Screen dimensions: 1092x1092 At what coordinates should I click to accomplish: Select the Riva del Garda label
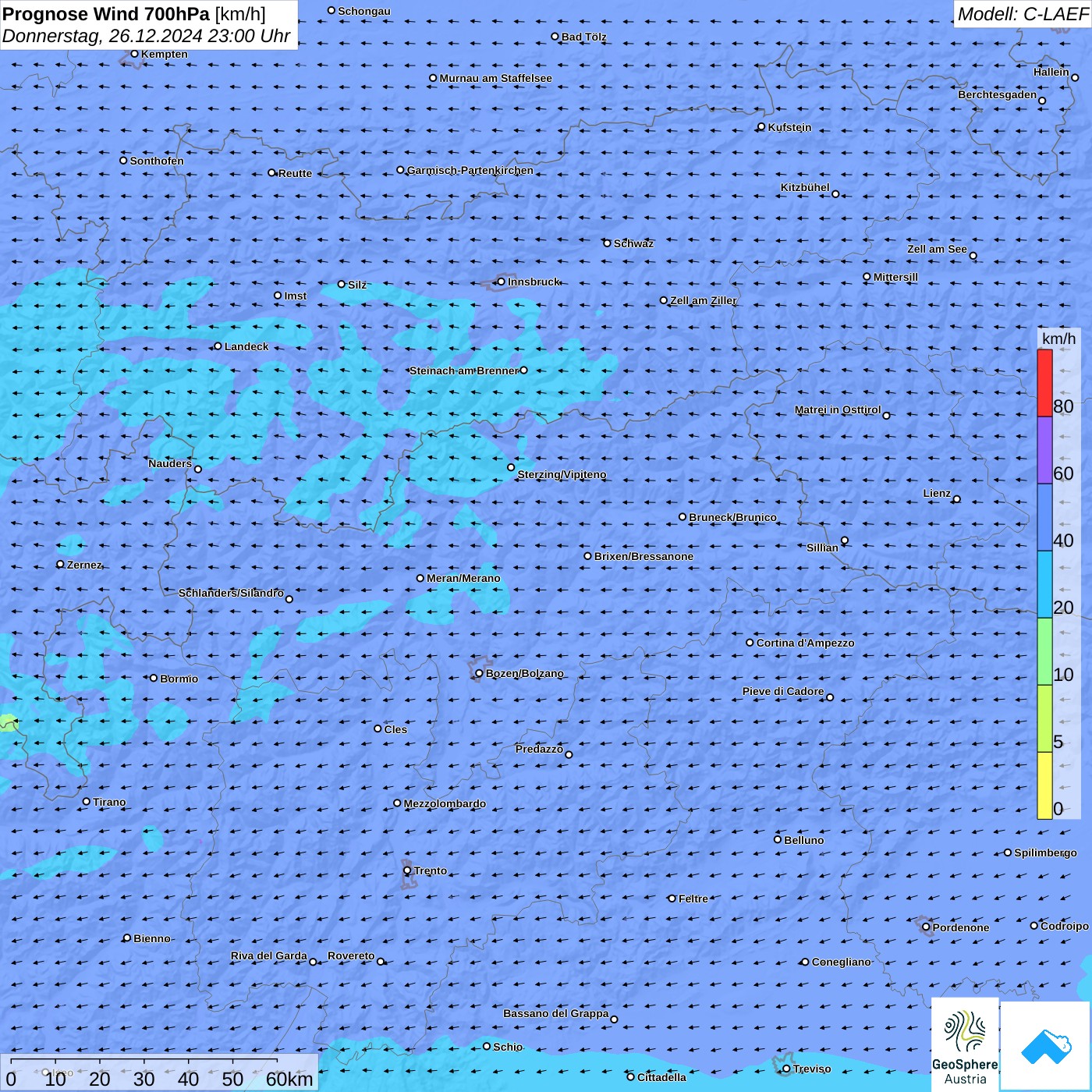coord(268,955)
